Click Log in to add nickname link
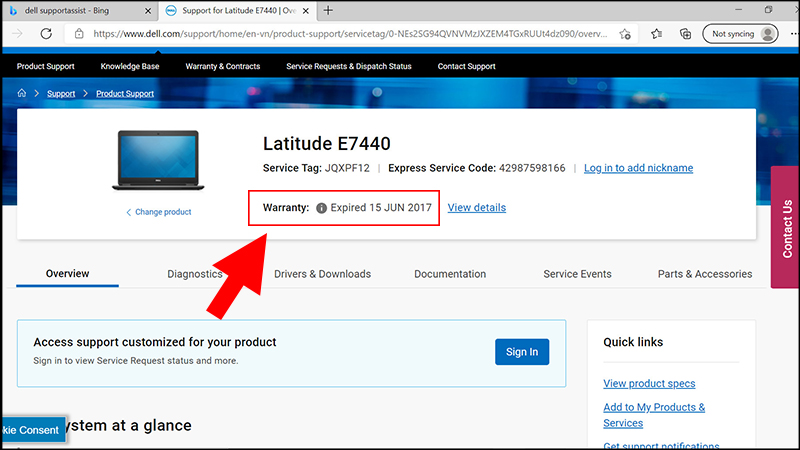Image resolution: width=800 pixels, height=450 pixels. (638, 168)
